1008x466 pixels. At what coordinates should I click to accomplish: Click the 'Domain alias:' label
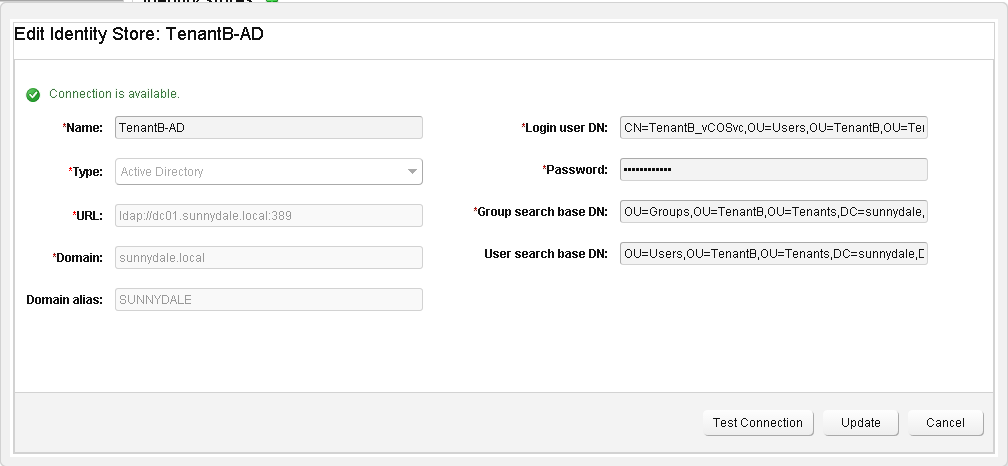tap(64, 300)
